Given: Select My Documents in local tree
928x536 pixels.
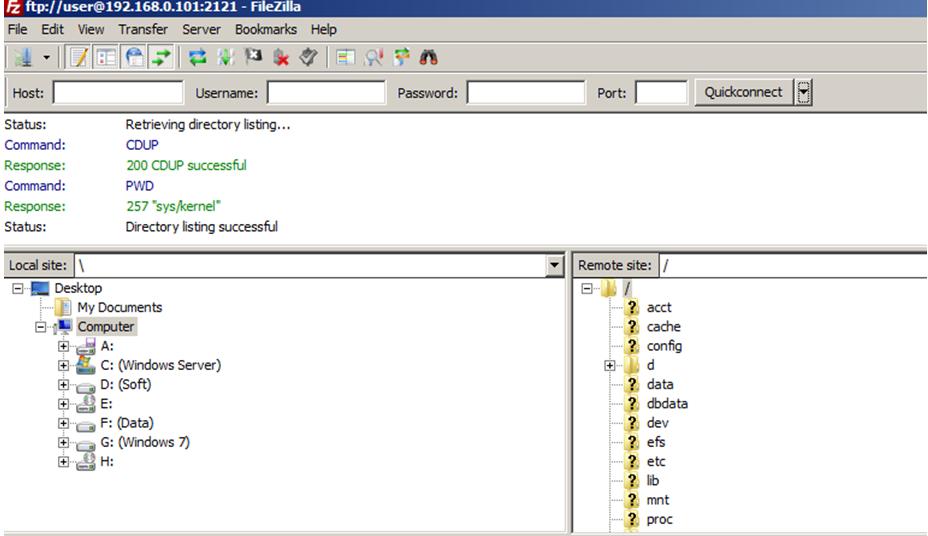Looking at the screenshot, I should 120,308.
